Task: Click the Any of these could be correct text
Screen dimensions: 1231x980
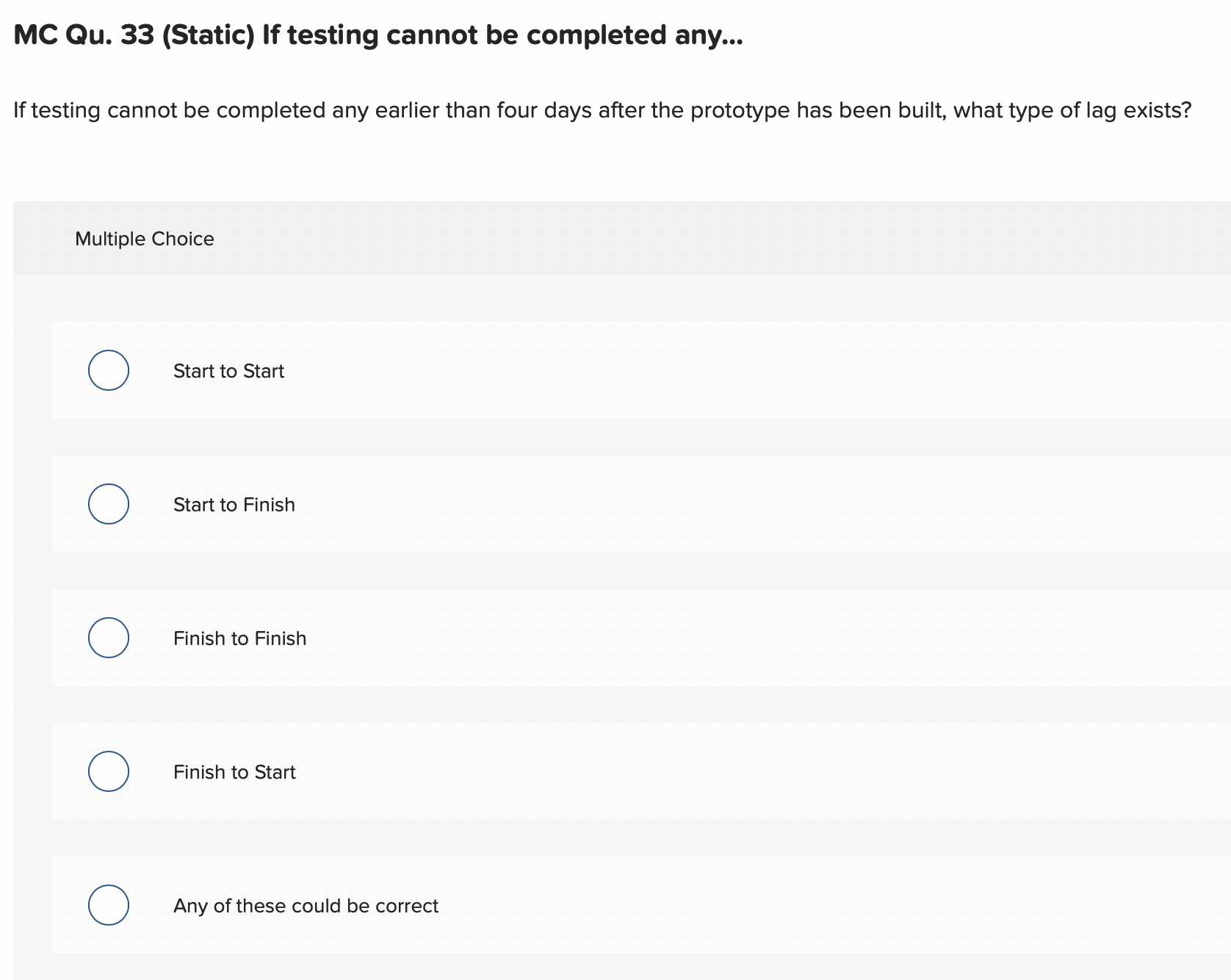Action: (306, 905)
